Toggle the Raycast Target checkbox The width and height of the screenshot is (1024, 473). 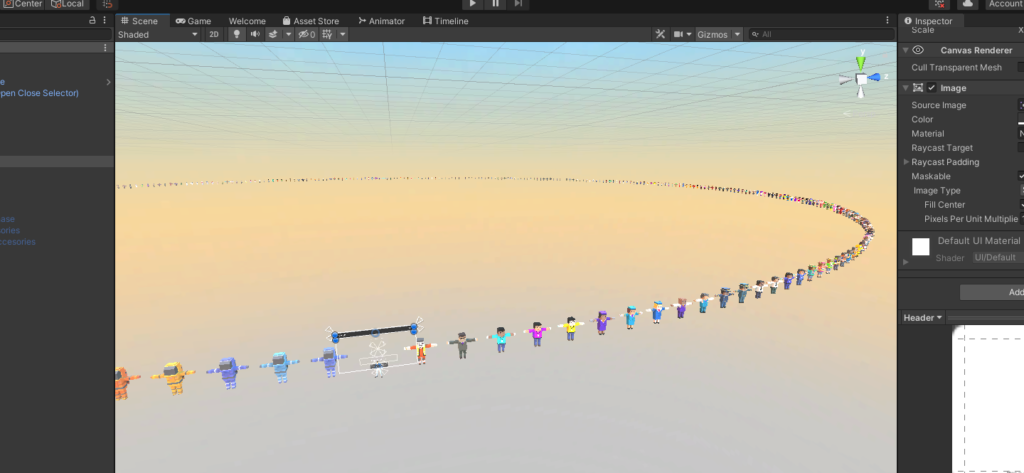pos(1021,148)
